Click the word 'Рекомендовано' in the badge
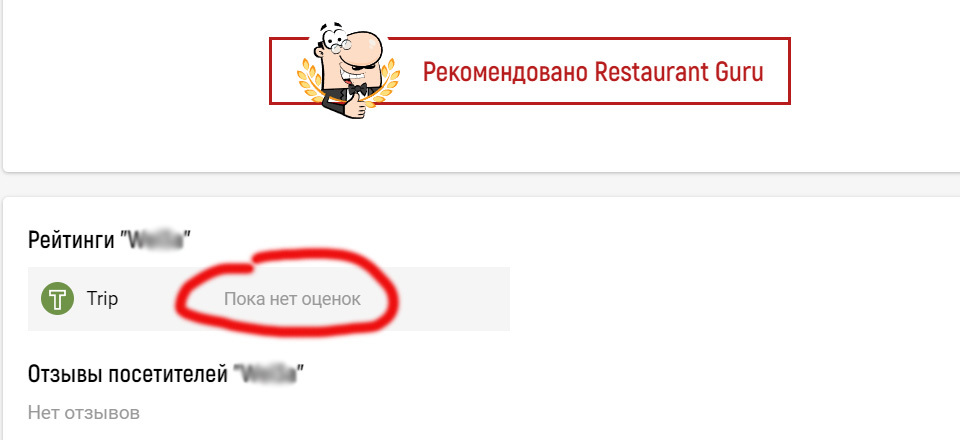Image resolution: width=960 pixels, height=440 pixels. click(x=505, y=72)
